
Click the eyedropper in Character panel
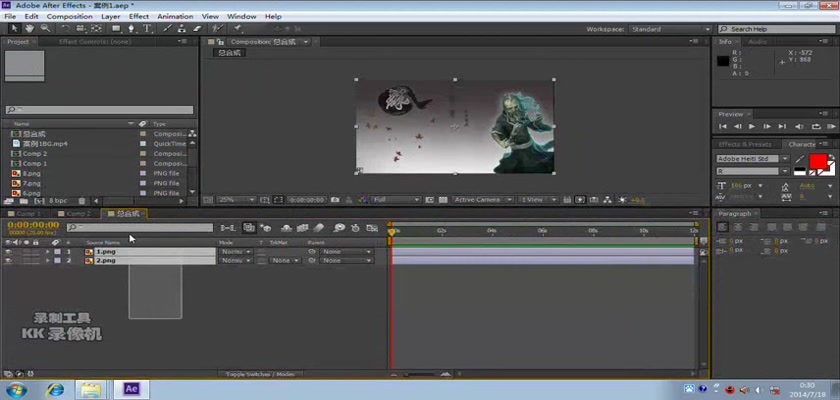pyautogui.click(x=800, y=159)
